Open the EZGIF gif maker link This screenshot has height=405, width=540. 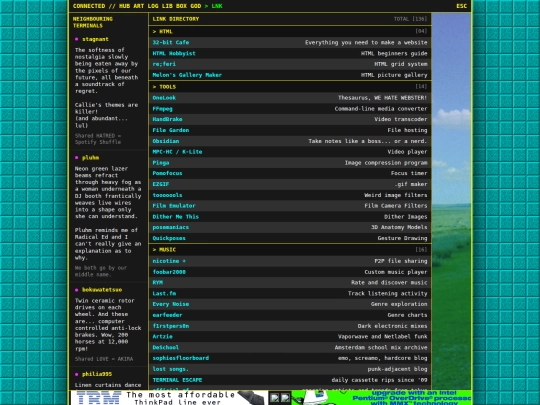[161, 184]
